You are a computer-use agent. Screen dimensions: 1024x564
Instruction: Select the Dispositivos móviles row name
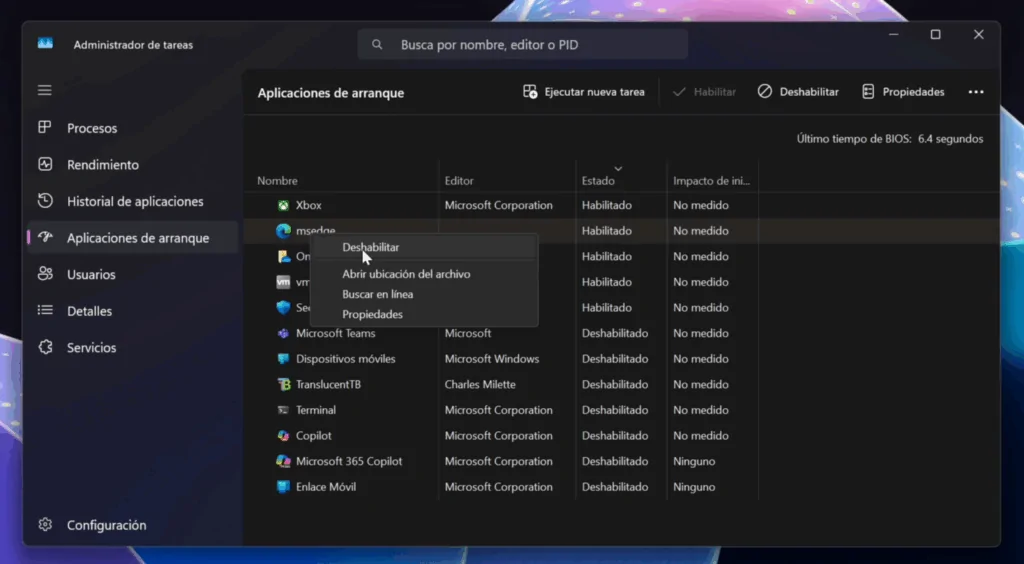point(345,358)
